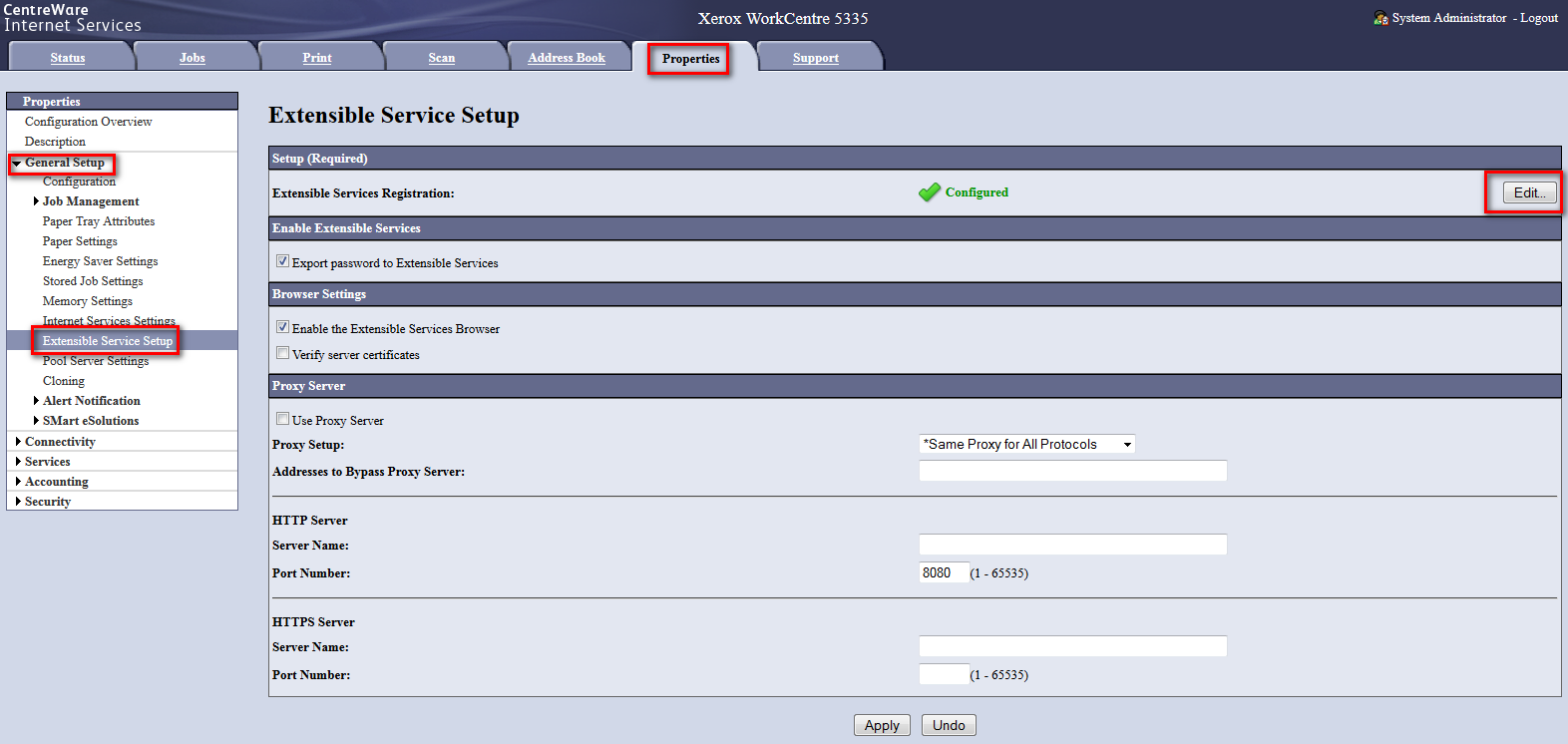The image size is (1568, 744).
Task: Enable Verify server certificates checkbox
Action: (x=283, y=353)
